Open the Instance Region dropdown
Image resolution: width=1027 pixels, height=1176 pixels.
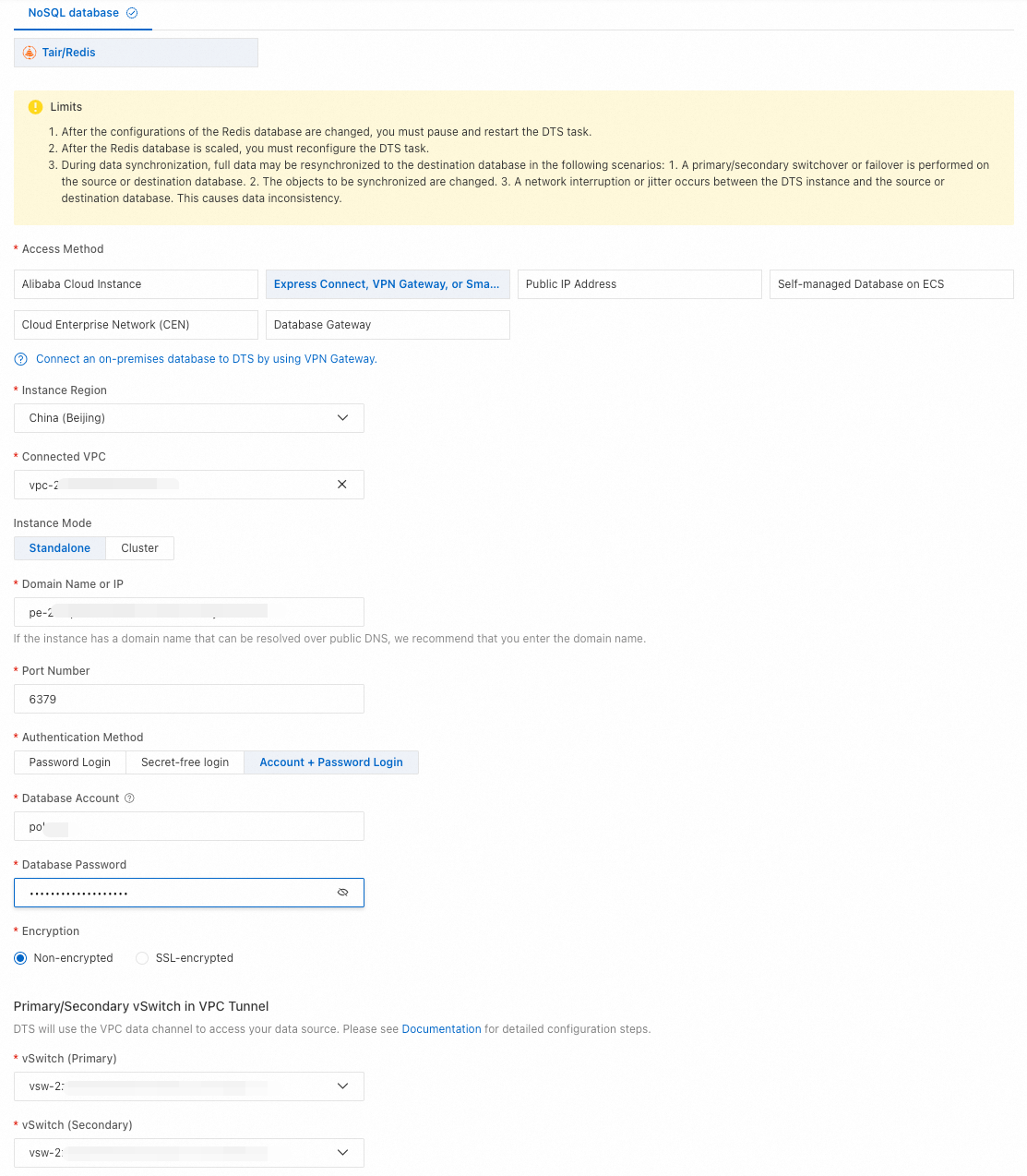point(189,418)
